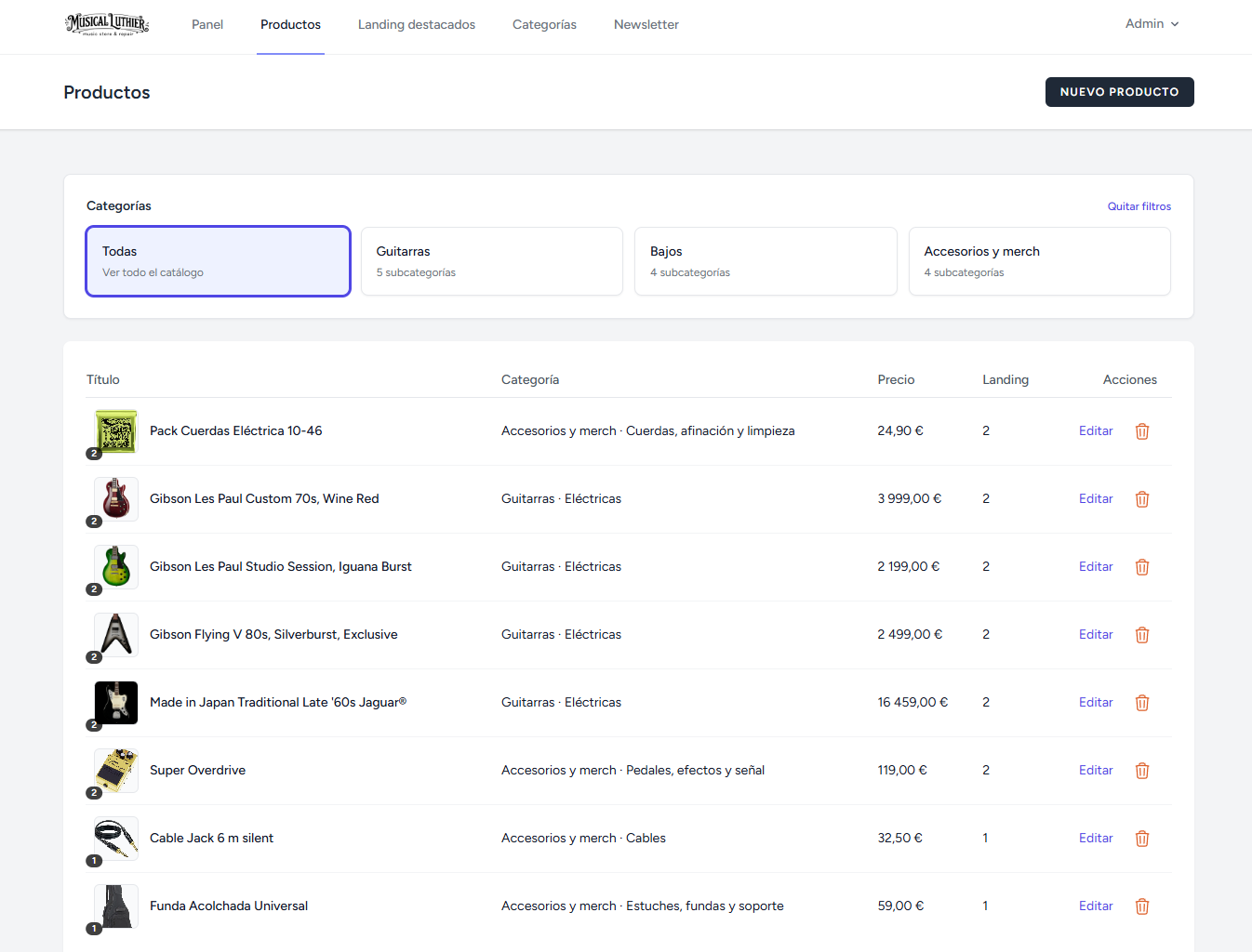Click the price 3 999,00 €
The image size is (1252, 952).
coord(910,499)
